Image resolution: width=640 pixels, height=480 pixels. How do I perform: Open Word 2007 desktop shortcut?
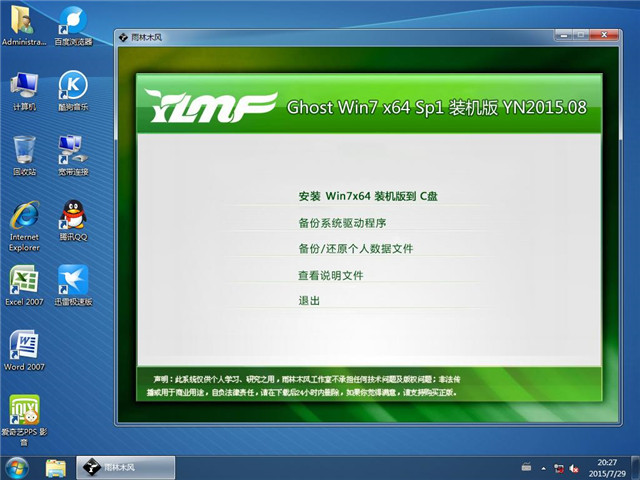(x=24, y=351)
